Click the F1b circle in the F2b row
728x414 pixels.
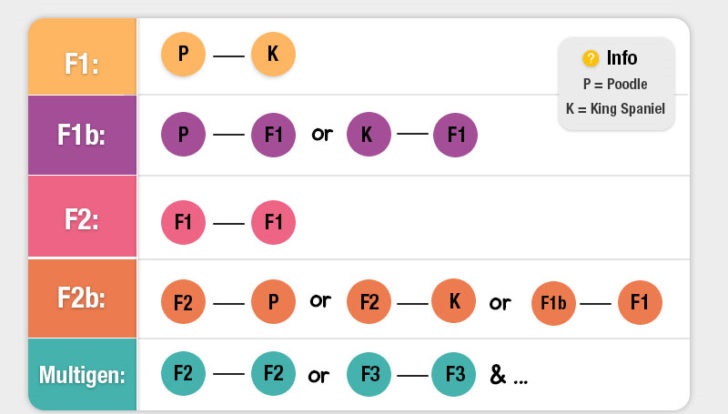pyautogui.click(x=554, y=303)
